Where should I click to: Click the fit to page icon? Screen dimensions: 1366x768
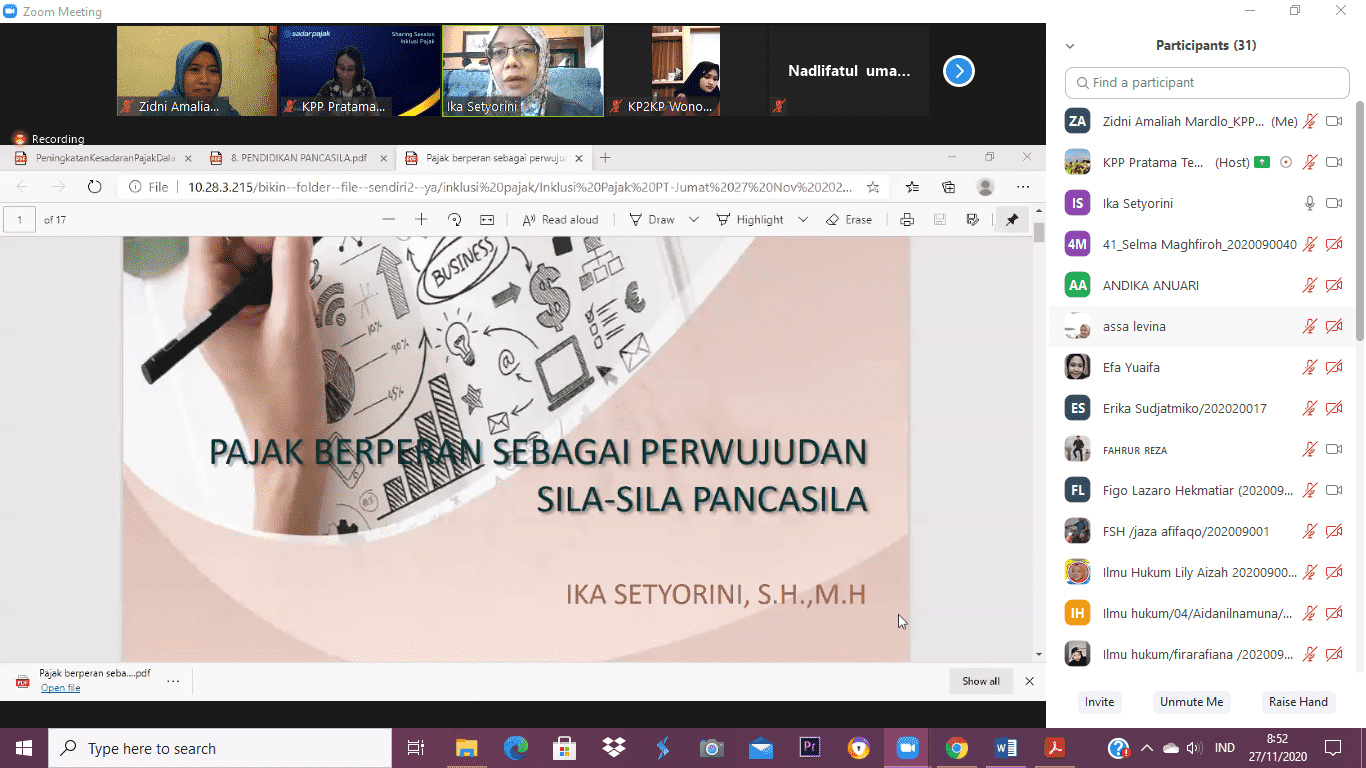point(487,220)
